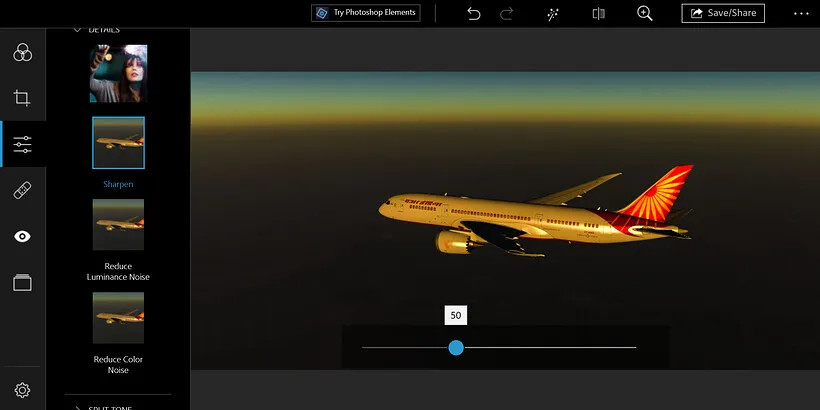
Task: Click the Try Photoshop Elements button
Action: (365, 13)
